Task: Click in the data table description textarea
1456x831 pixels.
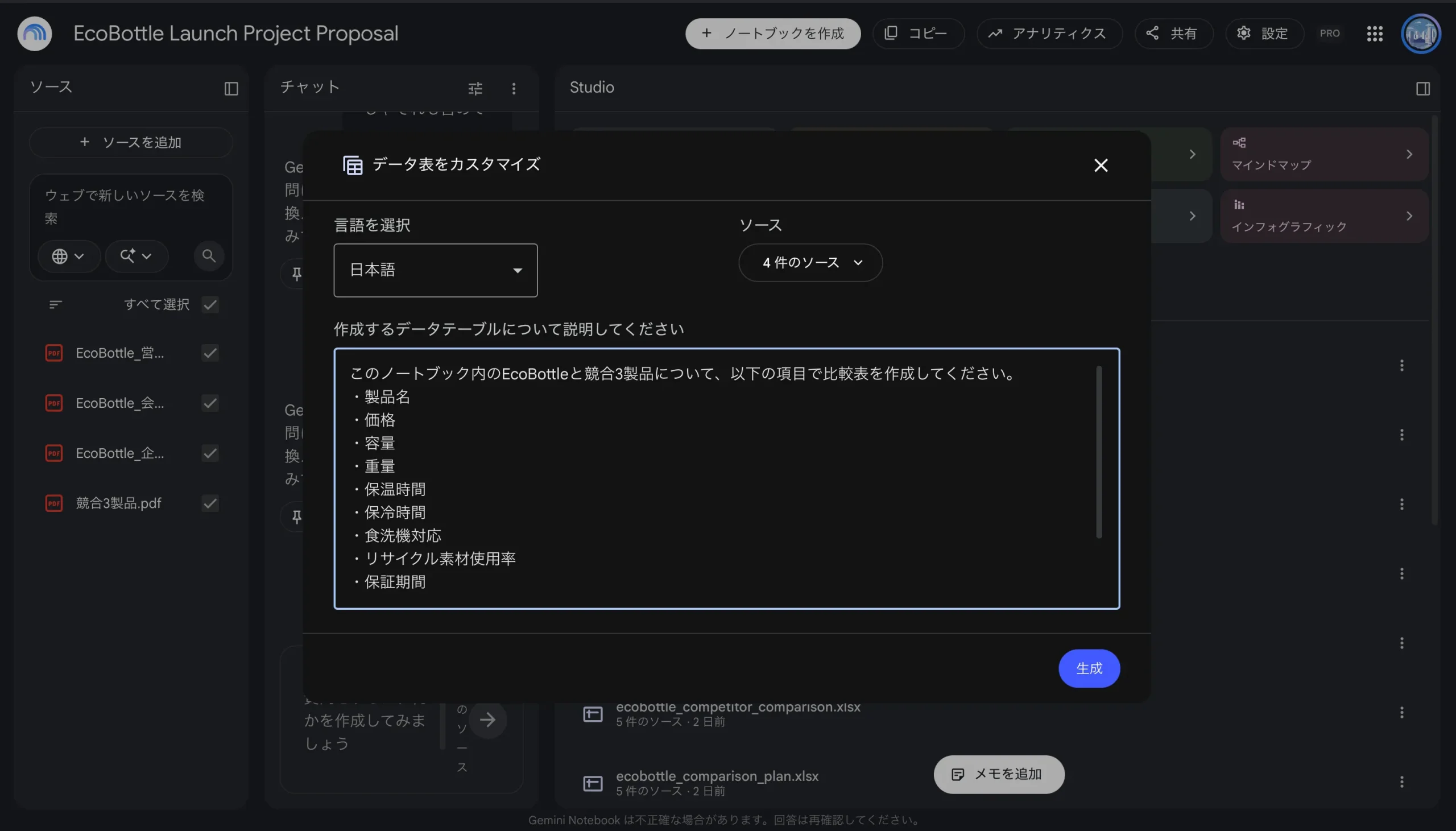Action: pyautogui.click(x=726, y=478)
